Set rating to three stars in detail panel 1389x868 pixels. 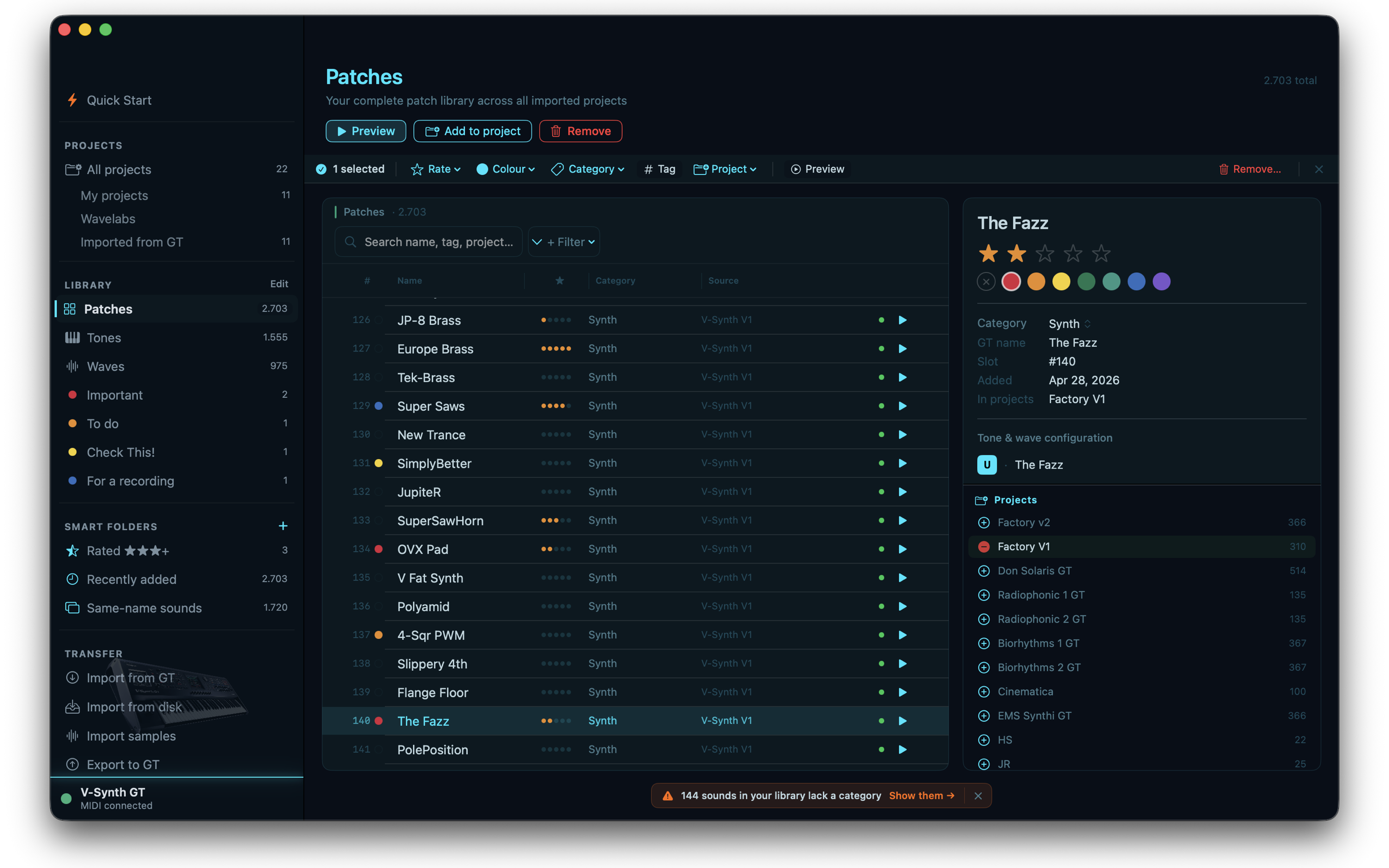coord(1045,253)
